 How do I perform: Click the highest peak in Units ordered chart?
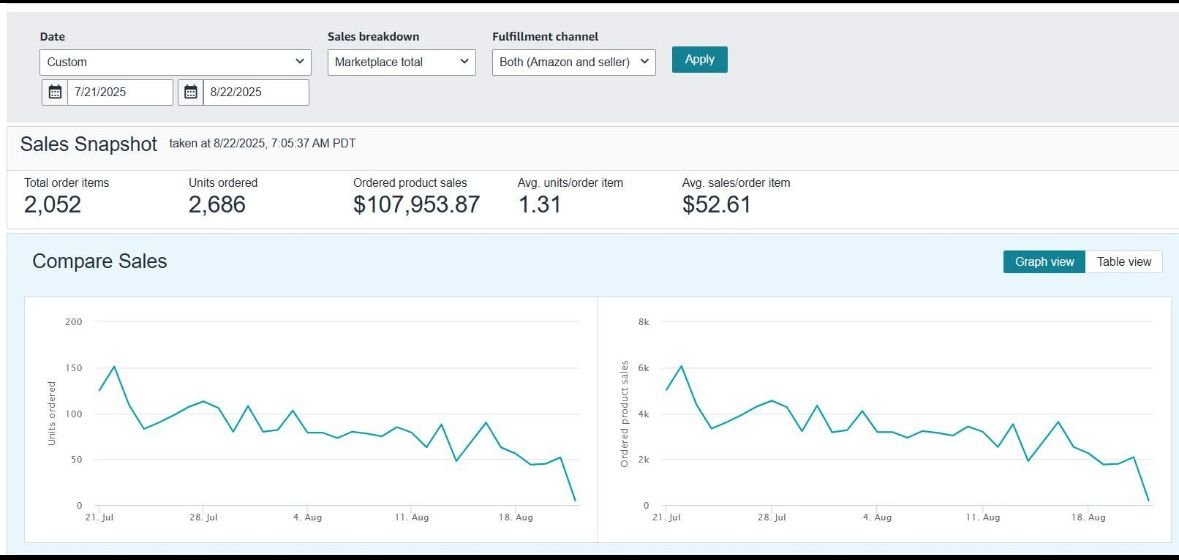[114, 366]
